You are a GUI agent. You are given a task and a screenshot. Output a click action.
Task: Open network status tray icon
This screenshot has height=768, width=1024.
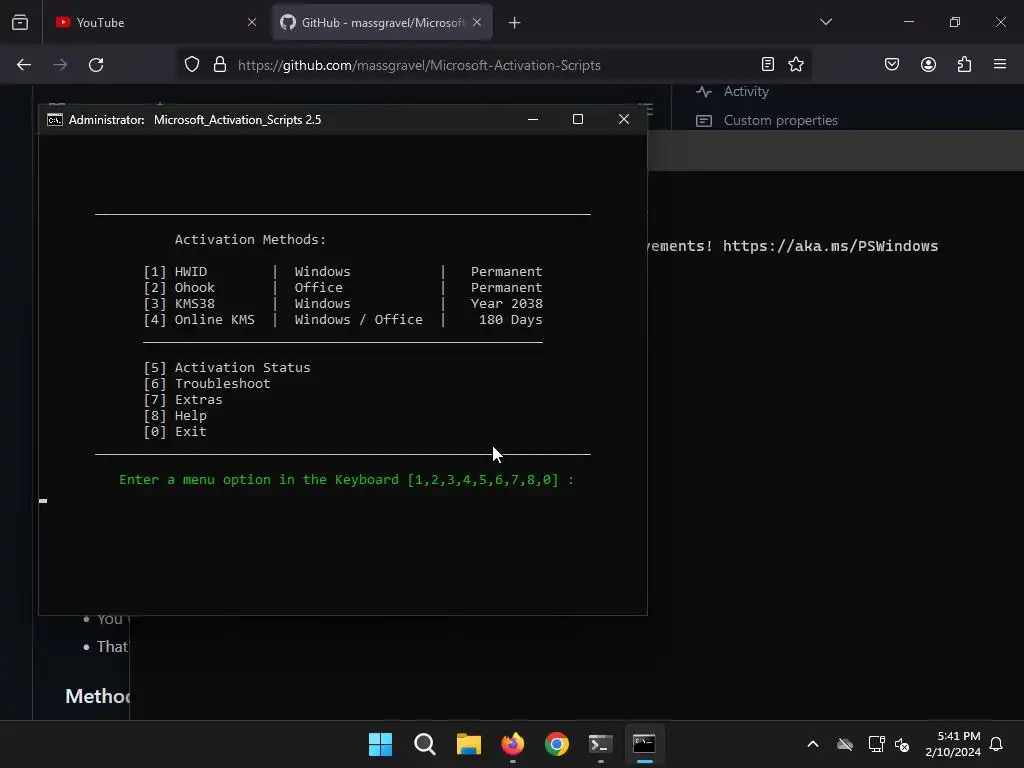coord(876,744)
